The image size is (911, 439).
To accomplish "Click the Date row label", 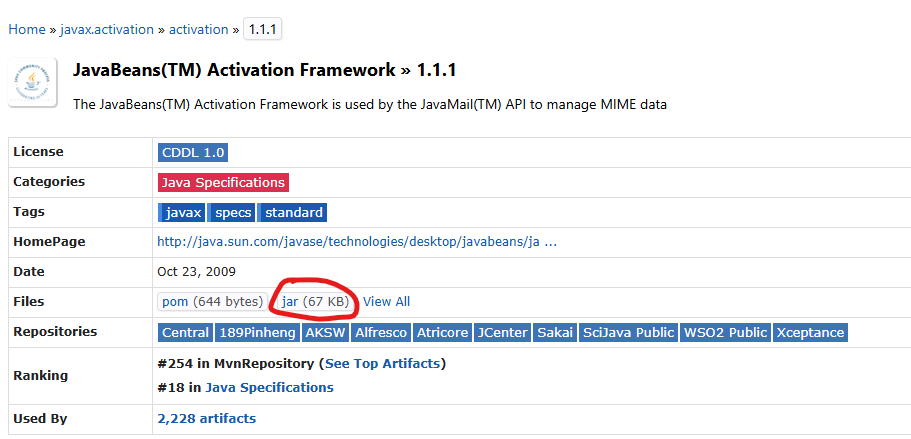I will tap(29, 272).
